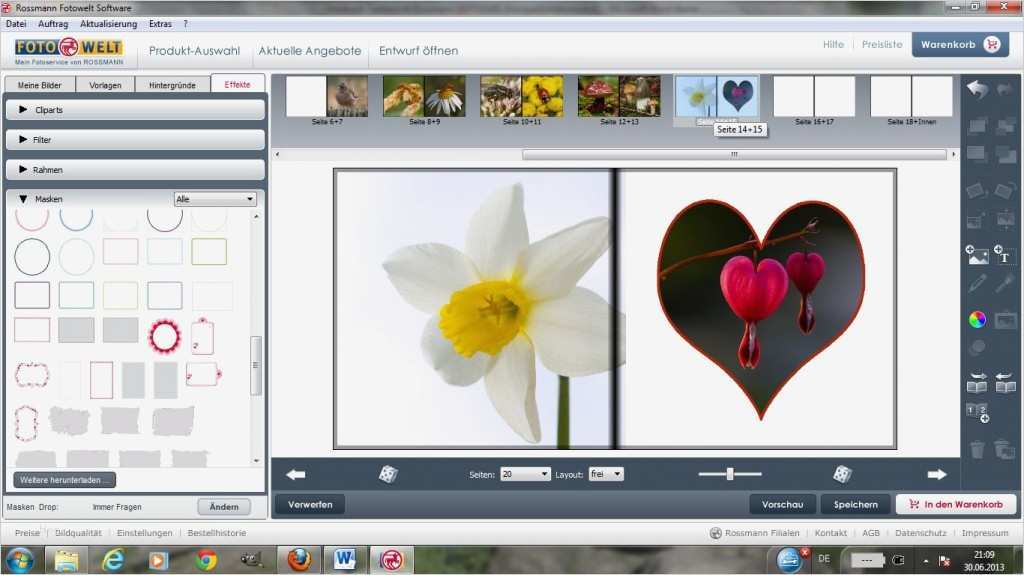This screenshot has height=575, width=1024.
Task: Open Firefox from the taskbar
Action: point(298,559)
